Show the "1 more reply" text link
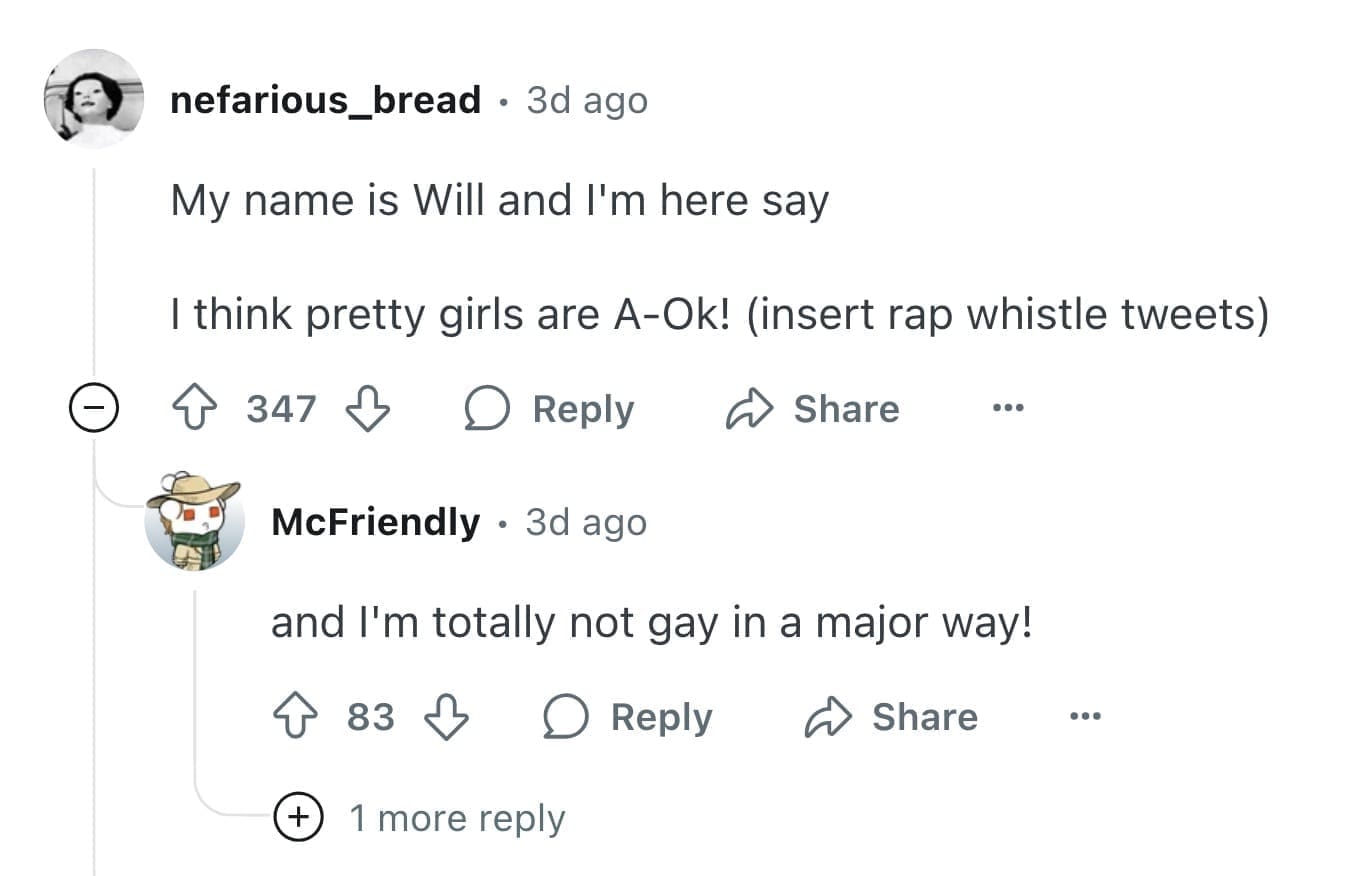1364x876 pixels. (x=456, y=819)
